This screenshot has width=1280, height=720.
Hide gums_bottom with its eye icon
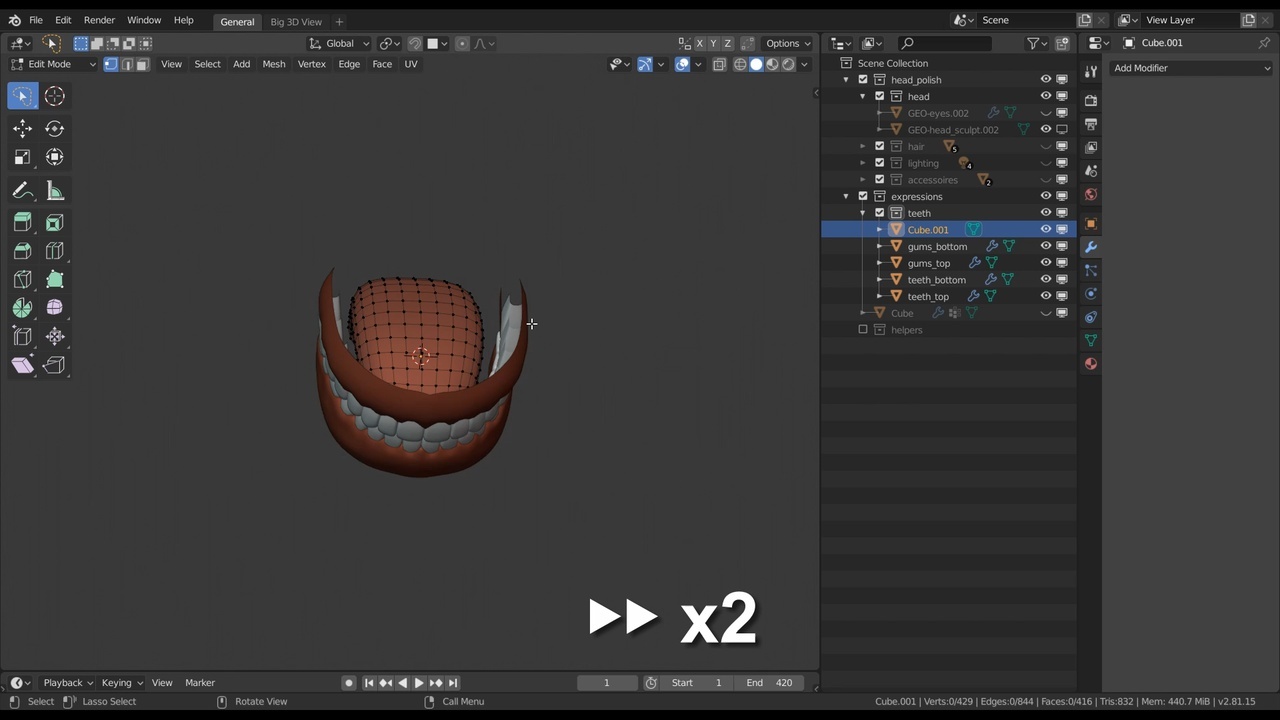[1045, 246]
